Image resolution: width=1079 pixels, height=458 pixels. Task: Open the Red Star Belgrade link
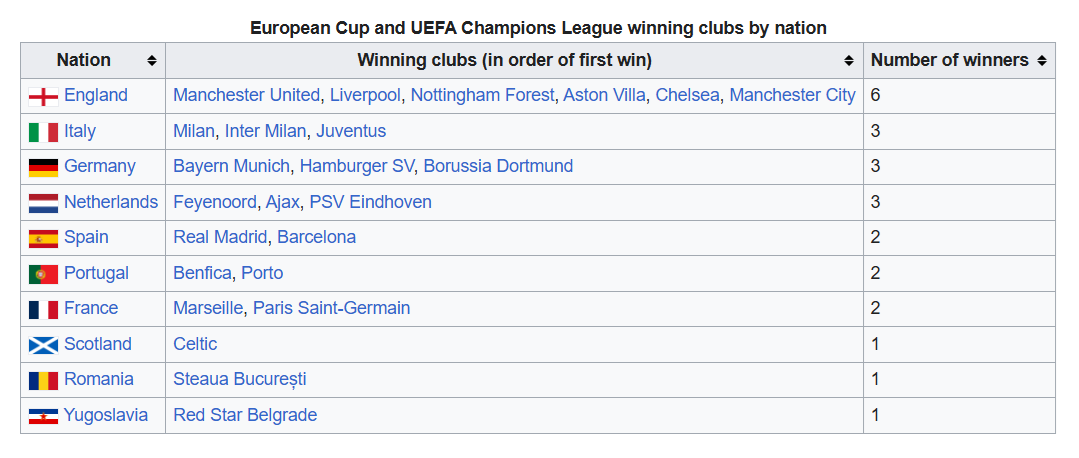click(245, 415)
